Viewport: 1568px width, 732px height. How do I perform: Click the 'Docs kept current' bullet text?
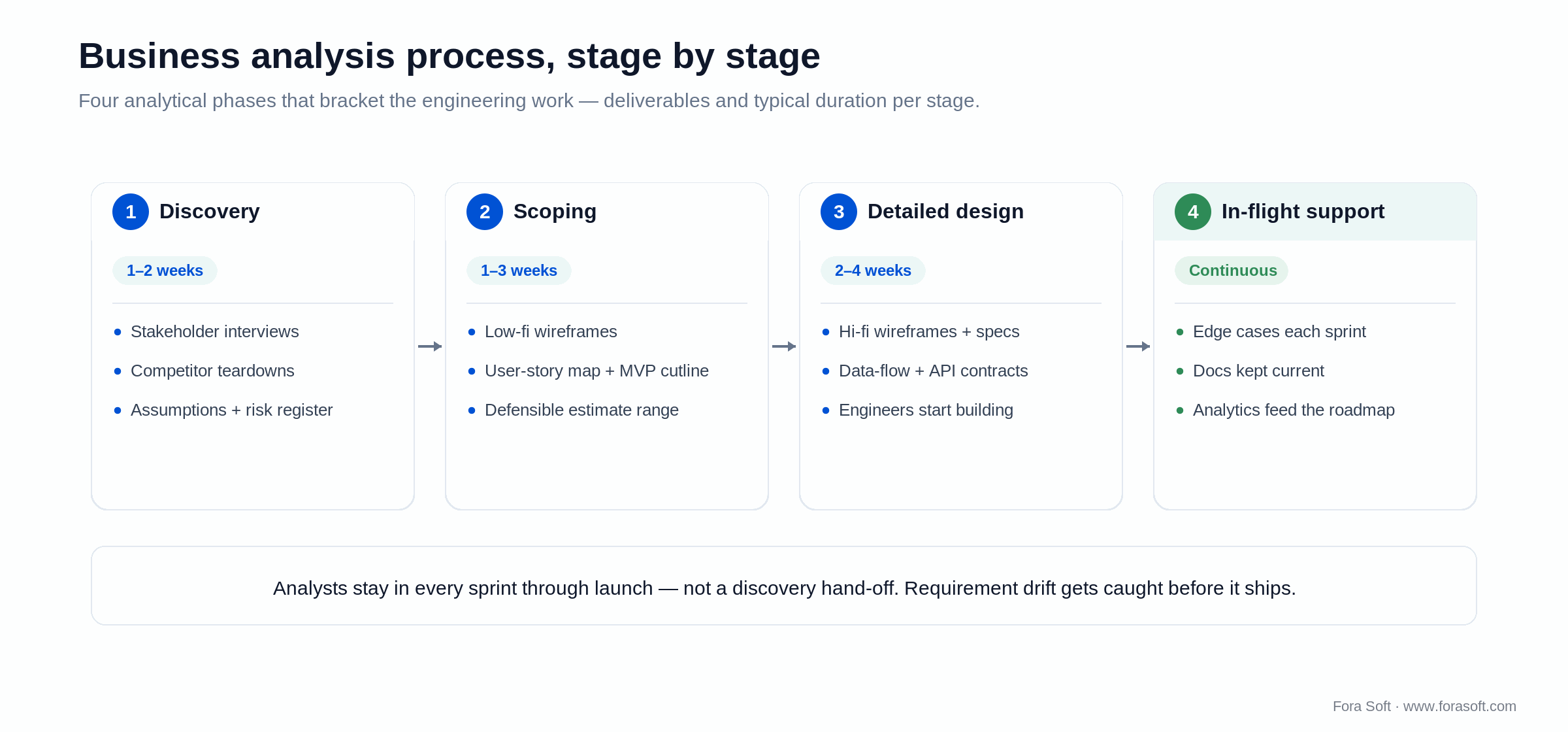tap(1258, 371)
